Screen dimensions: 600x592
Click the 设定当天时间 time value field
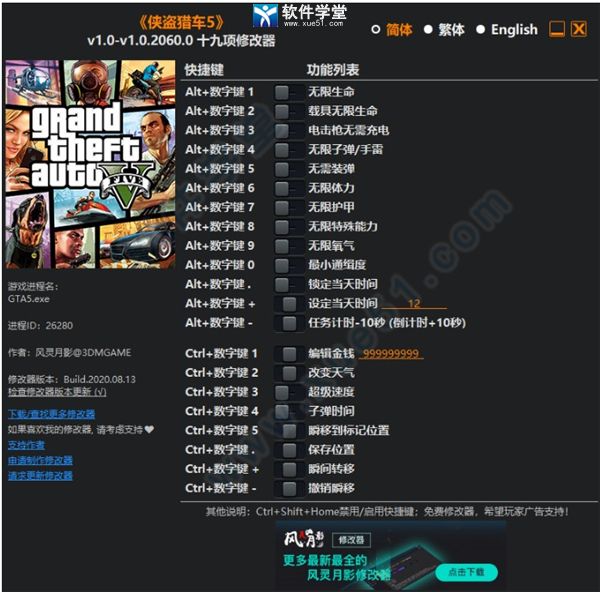412,304
